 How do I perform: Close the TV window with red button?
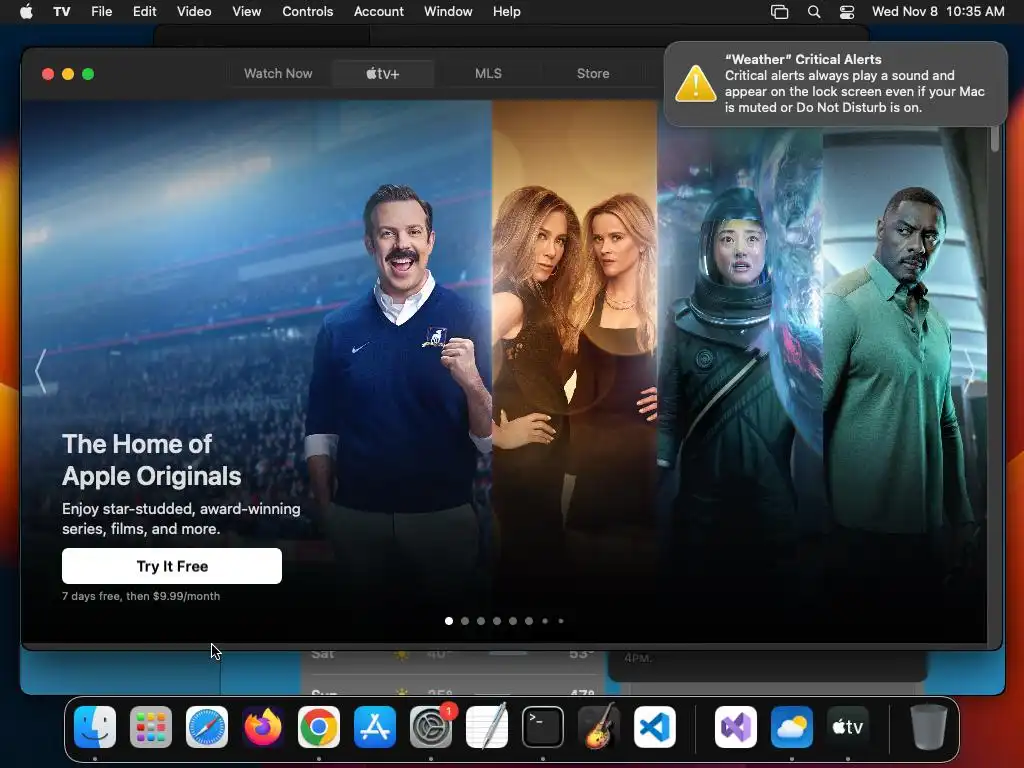coord(48,74)
